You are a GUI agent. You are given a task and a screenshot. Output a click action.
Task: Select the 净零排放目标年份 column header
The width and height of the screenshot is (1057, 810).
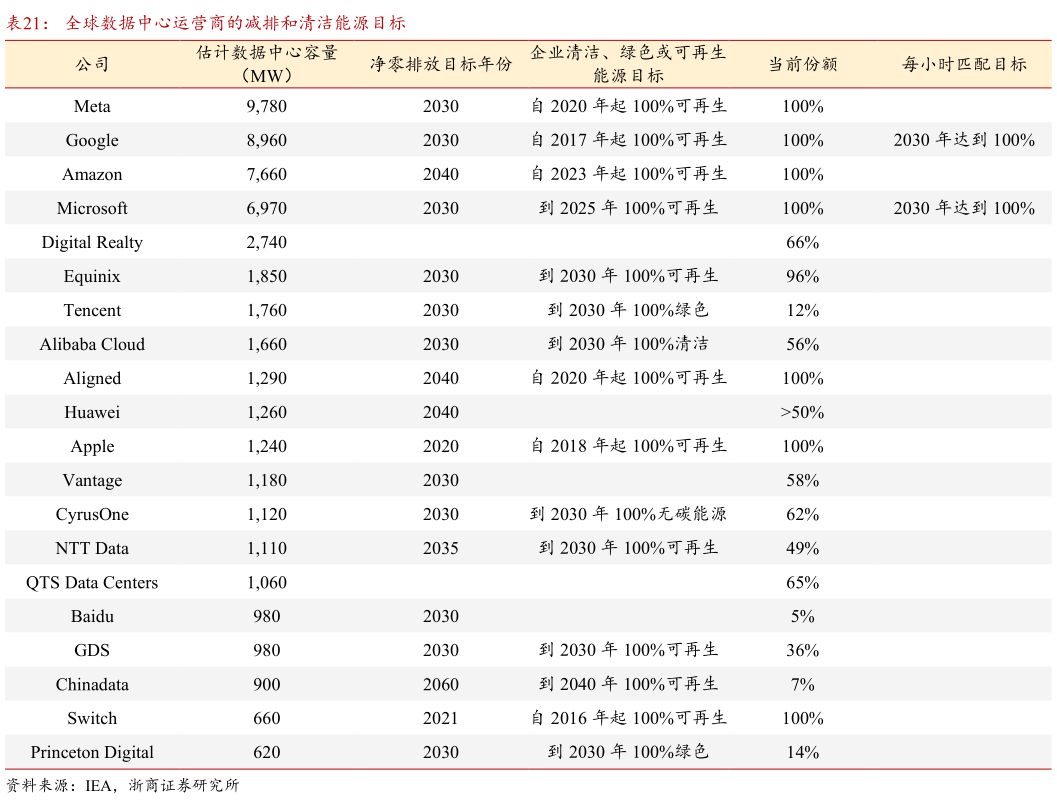[441, 64]
